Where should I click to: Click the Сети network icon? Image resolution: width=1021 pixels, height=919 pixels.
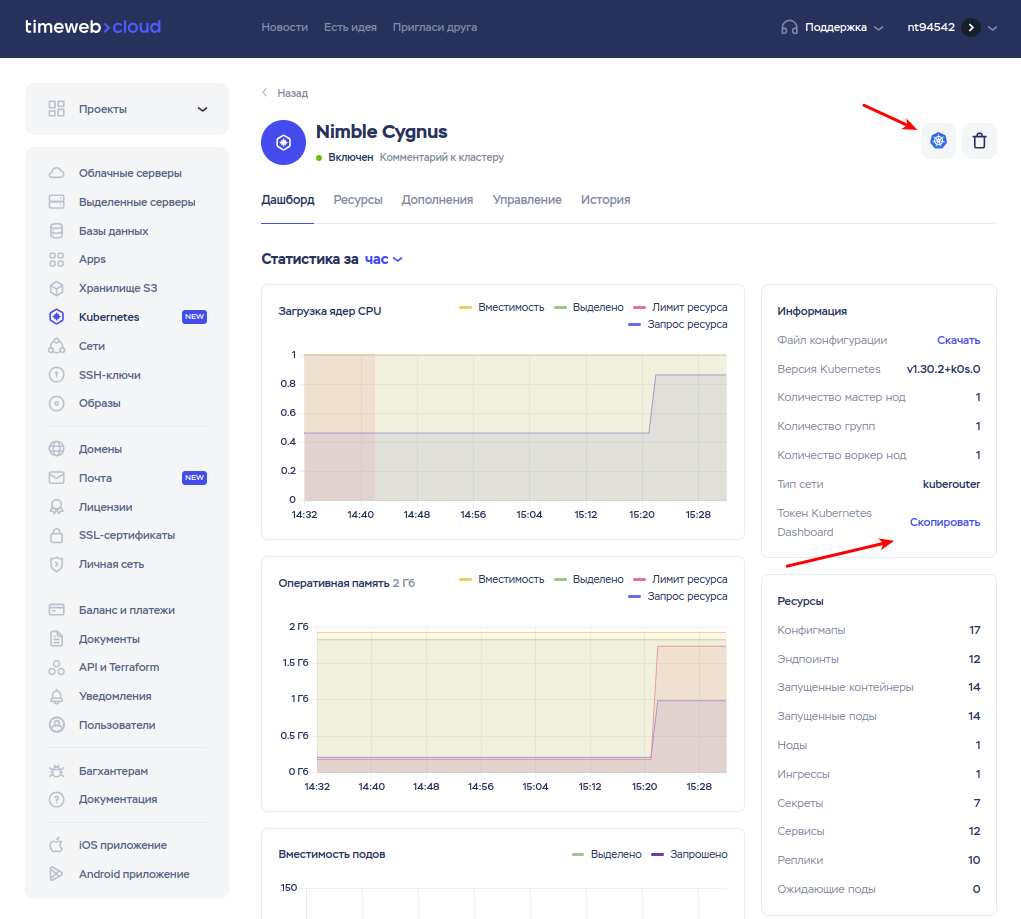(57, 346)
